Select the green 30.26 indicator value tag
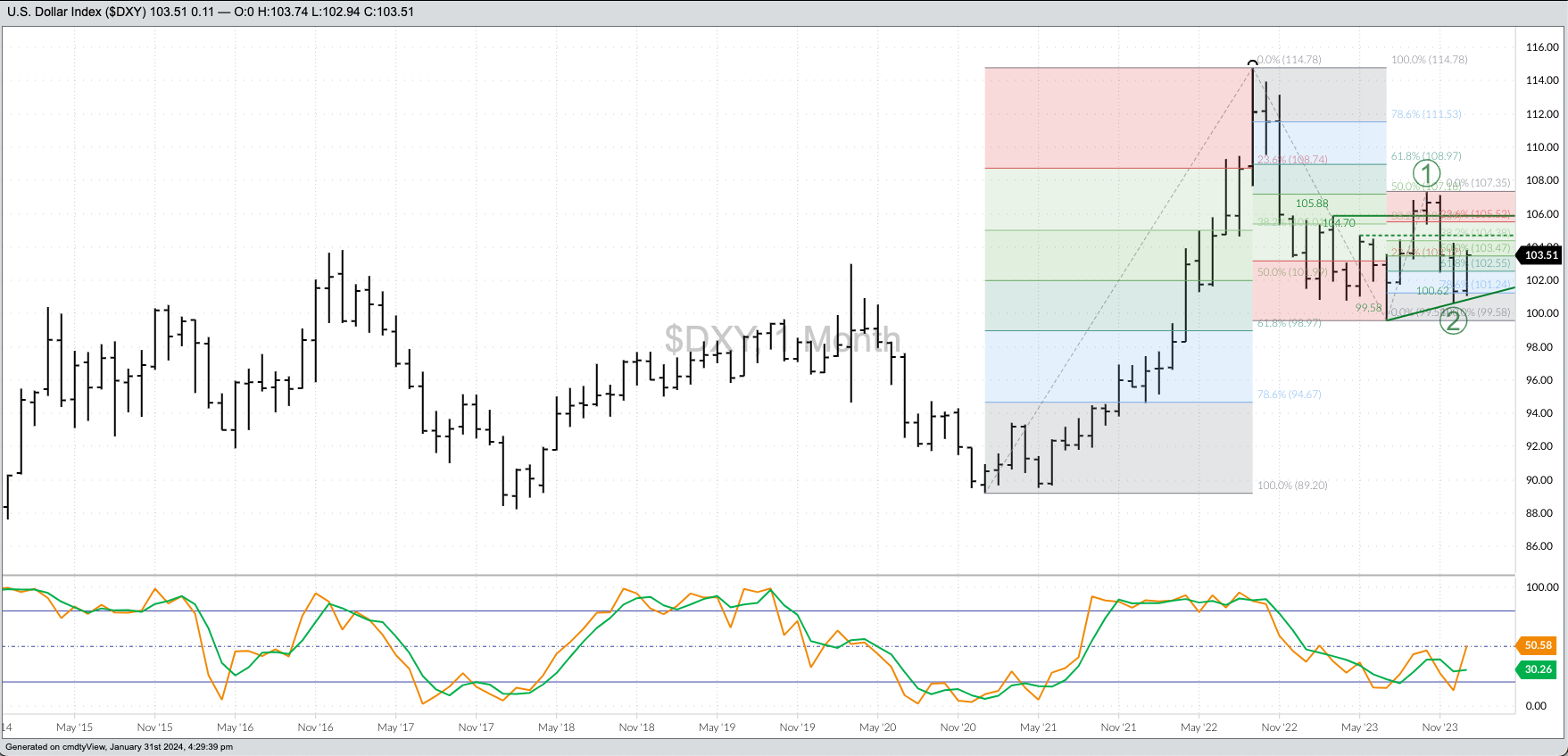Screen dimensions: 1568x756 pyautogui.click(x=1537, y=669)
